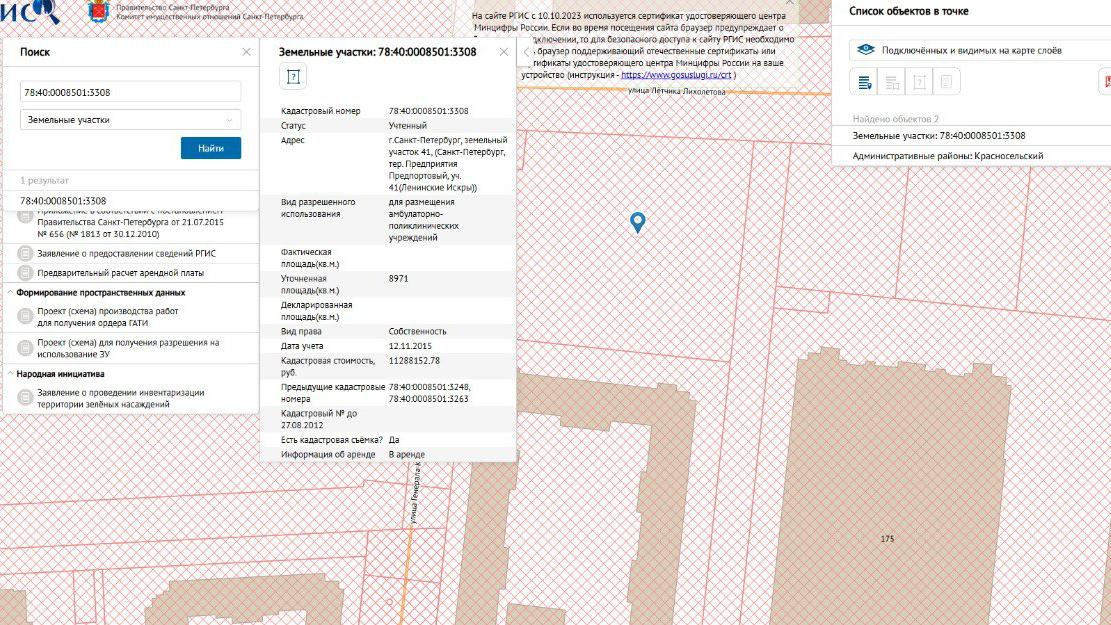Open the land plot geometry info icon
Viewport: 1111px width, 625px height.
[294, 76]
